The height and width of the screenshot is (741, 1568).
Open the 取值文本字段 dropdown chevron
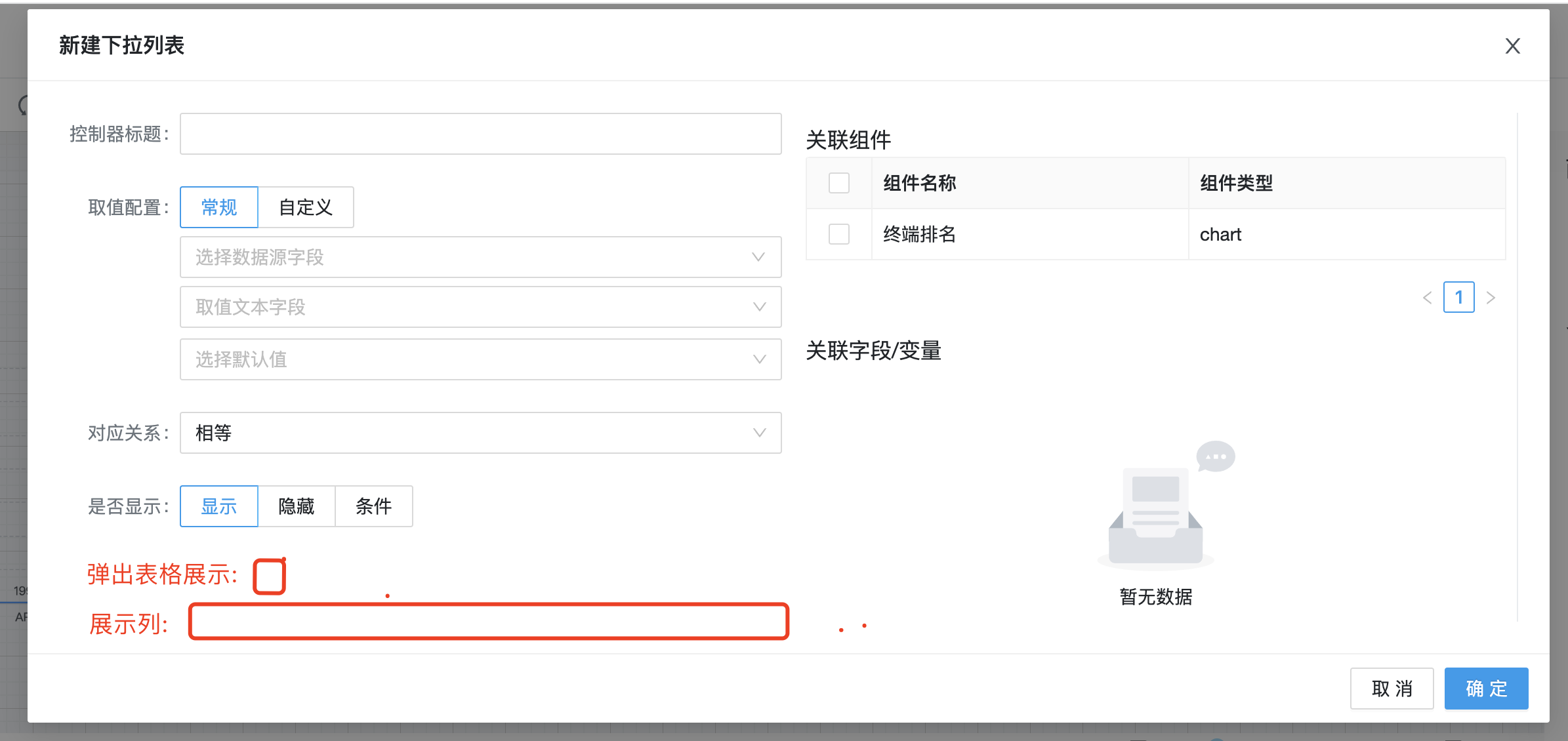[759, 307]
